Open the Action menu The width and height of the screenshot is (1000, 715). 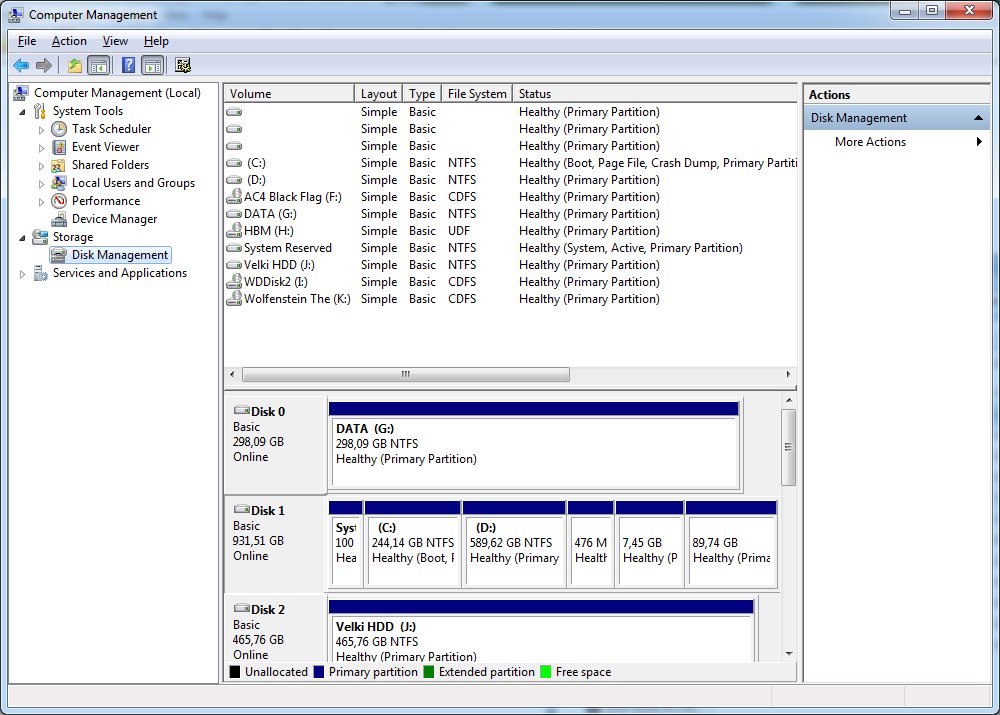click(x=69, y=41)
